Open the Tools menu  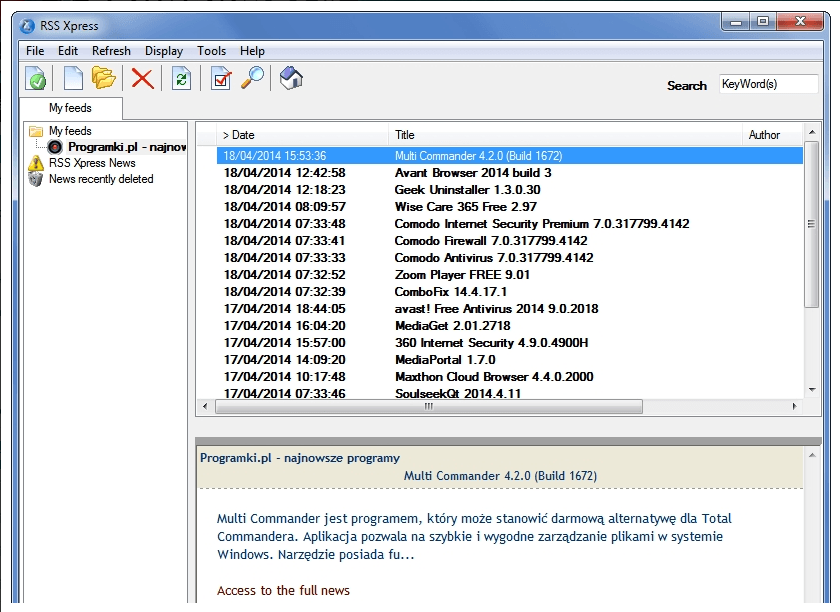pos(212,51)
